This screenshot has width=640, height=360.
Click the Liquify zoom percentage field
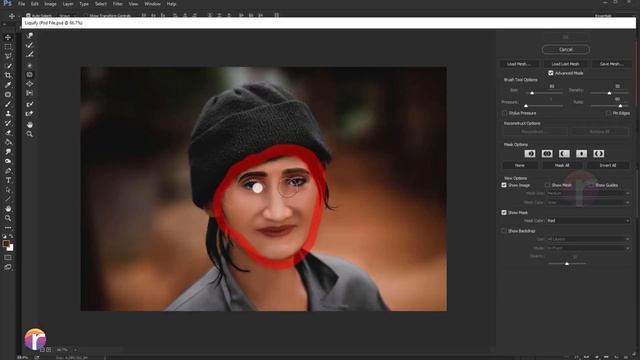[x=62, y=350]
